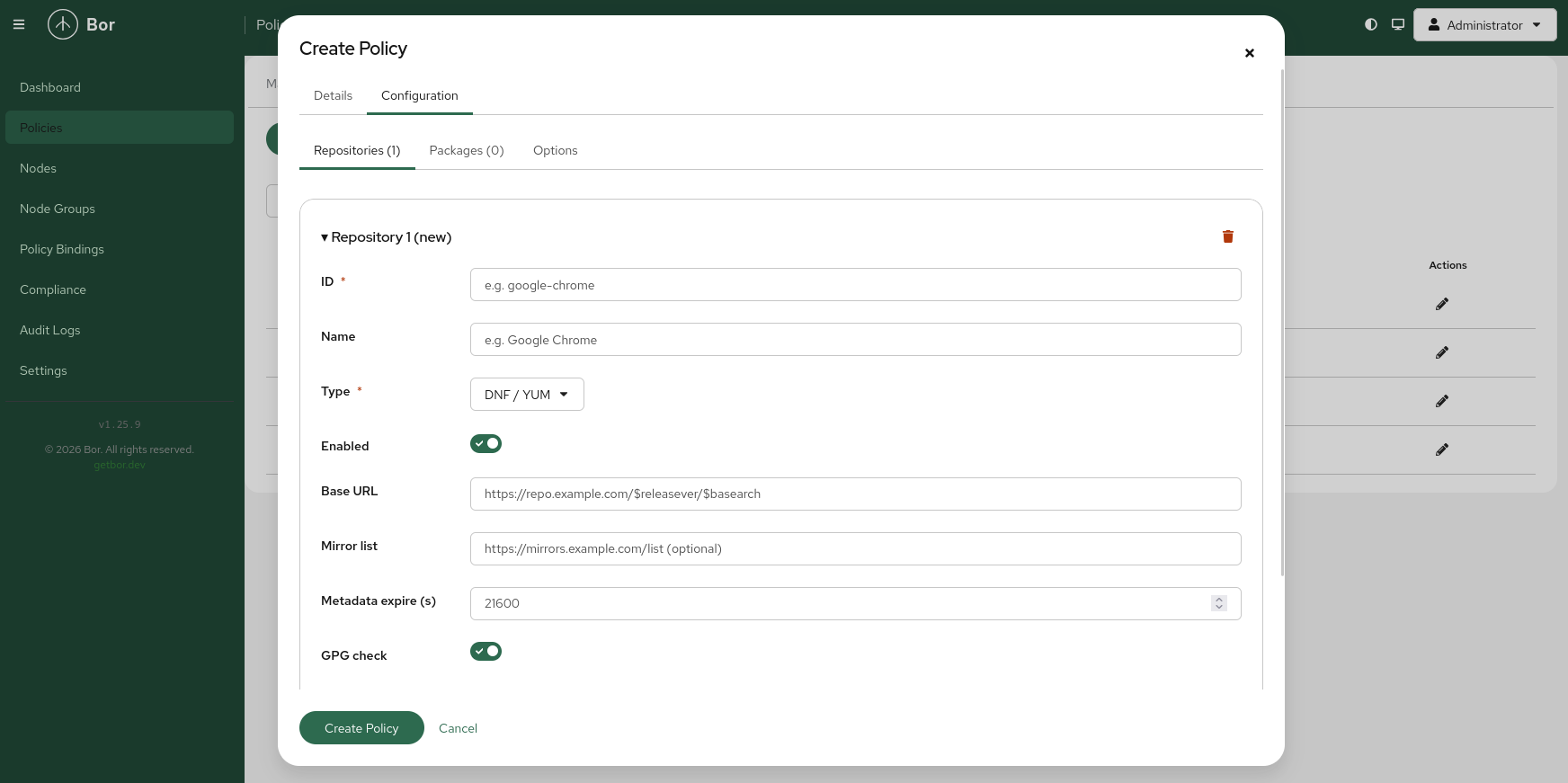The width and height of the screenshot is (1568, 783).
Task: Go to Dashboard in the sidebar
Action: (120, 87)
